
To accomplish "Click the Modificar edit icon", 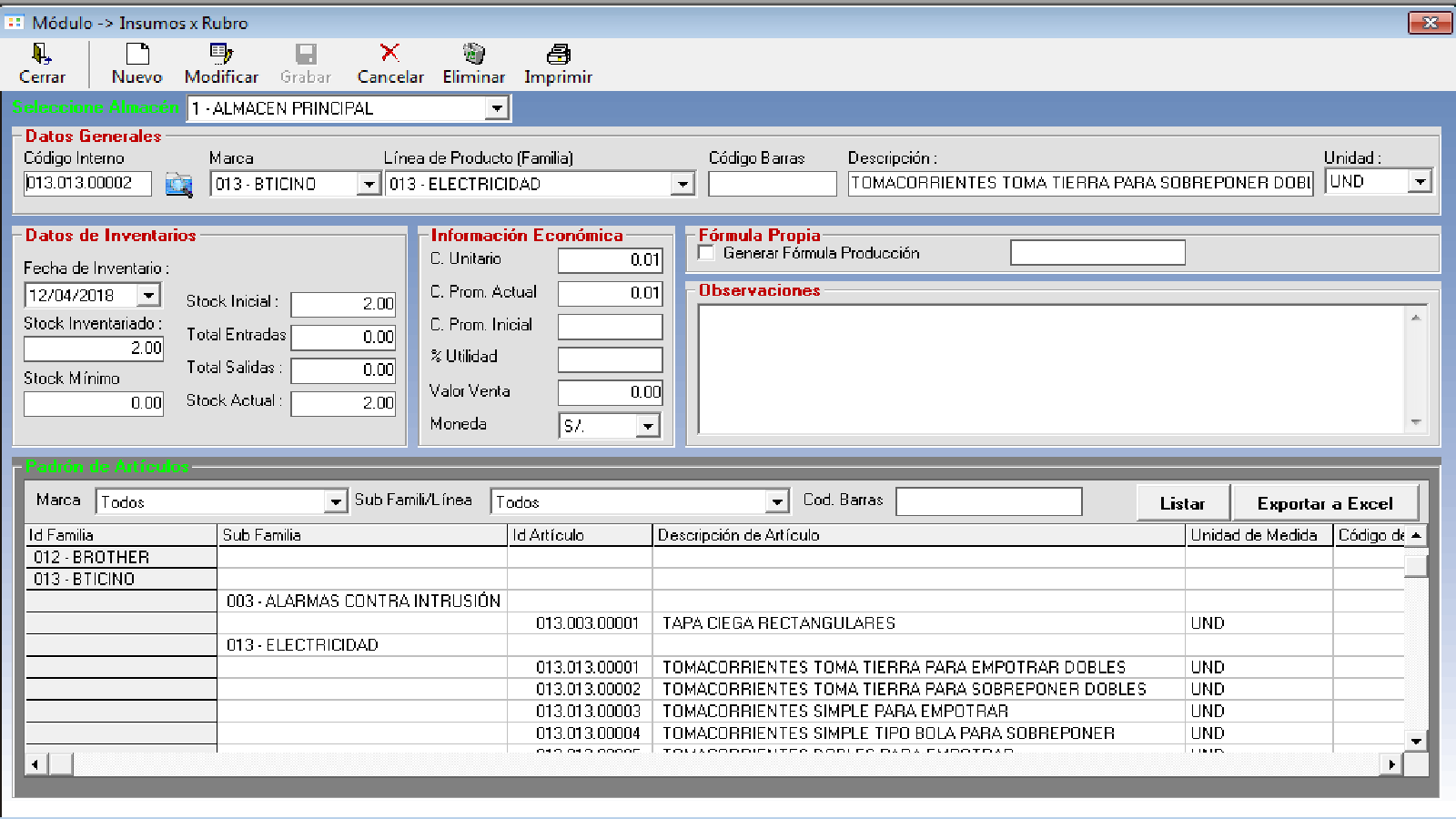I will (221, 55).
